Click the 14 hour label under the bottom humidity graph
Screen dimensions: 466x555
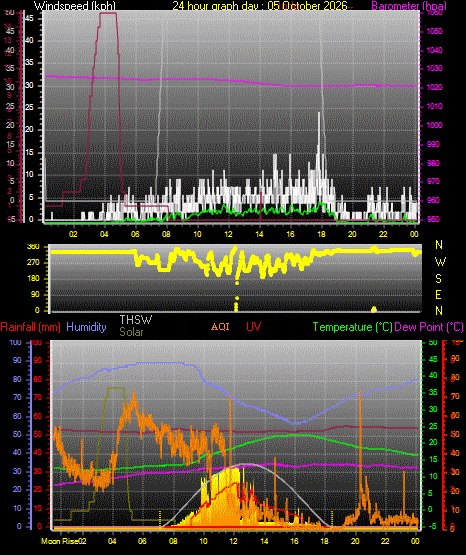pyautogui.click(x=264, y=541)
